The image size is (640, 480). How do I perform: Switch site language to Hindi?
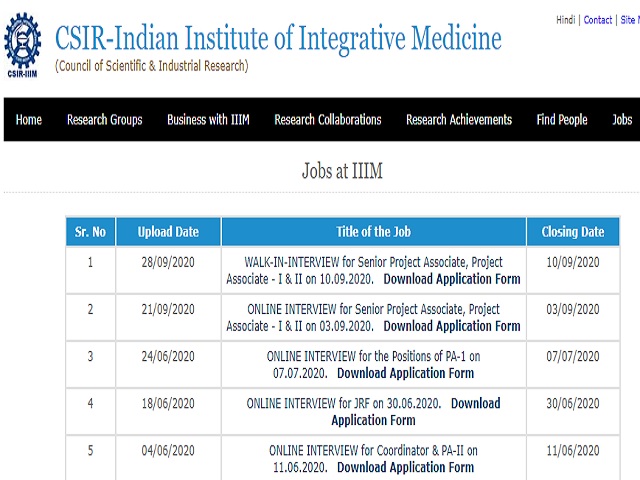tap(566, 20)
